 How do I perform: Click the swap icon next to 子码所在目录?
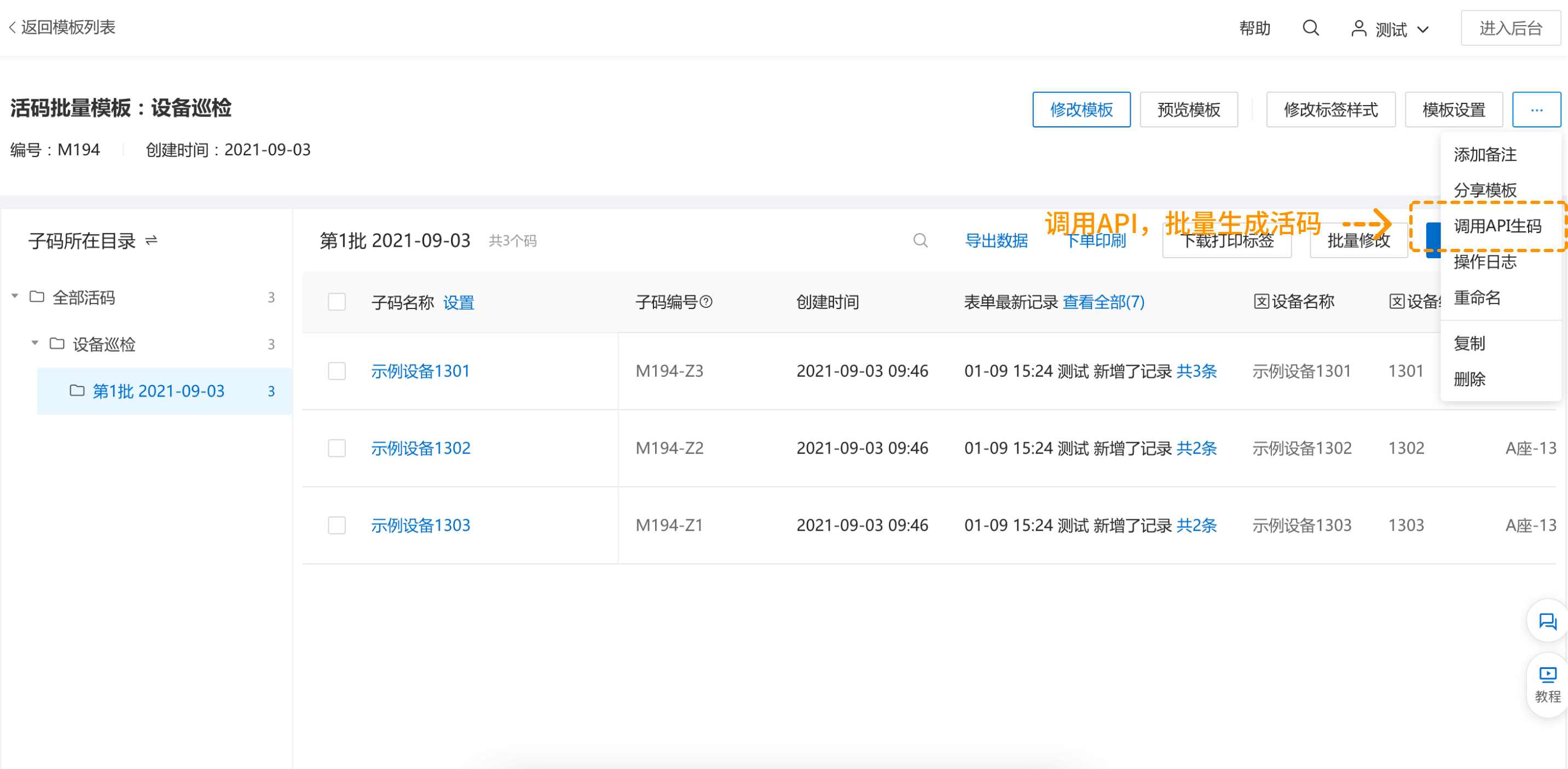[152, 240]
